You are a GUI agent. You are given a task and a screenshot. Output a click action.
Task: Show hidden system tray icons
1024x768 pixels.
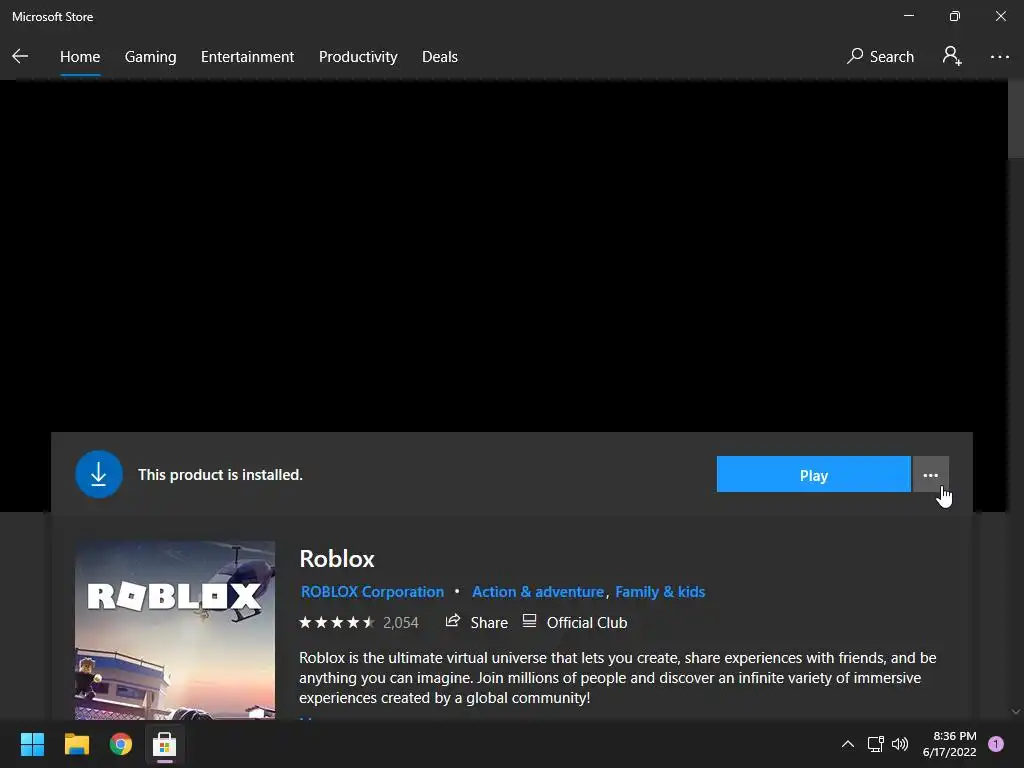click(x=848, y=744)
